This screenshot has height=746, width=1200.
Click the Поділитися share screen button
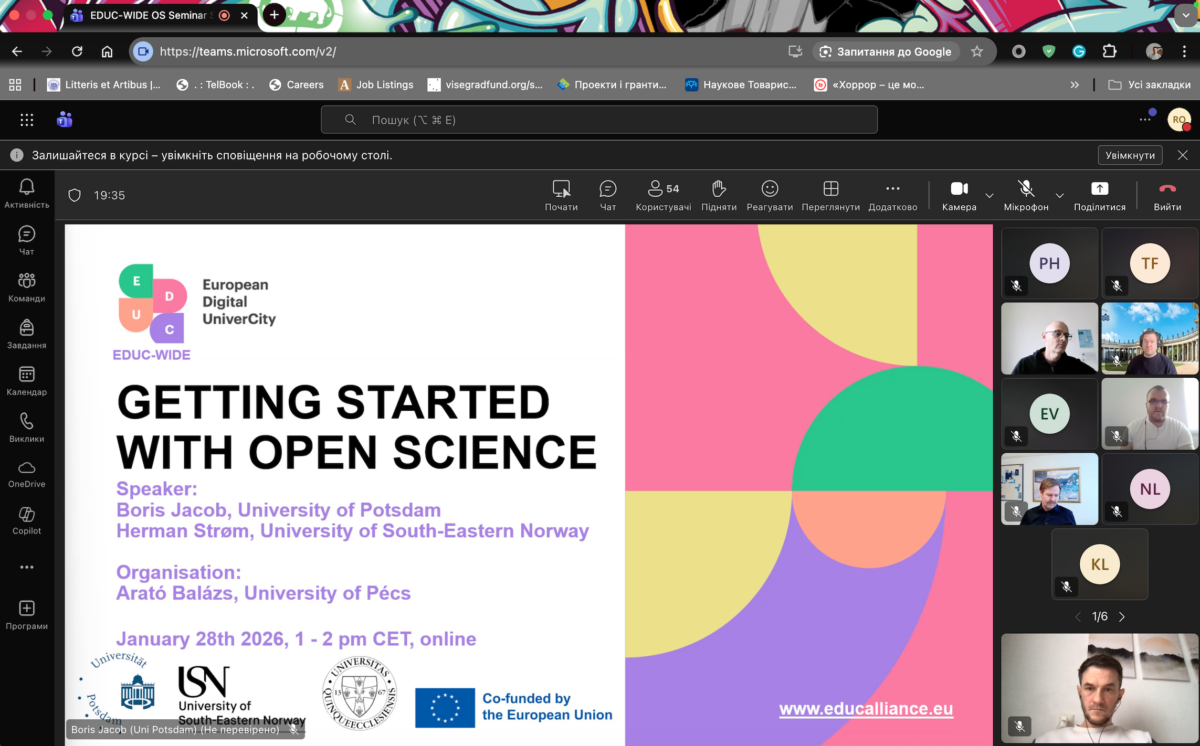1099,194
